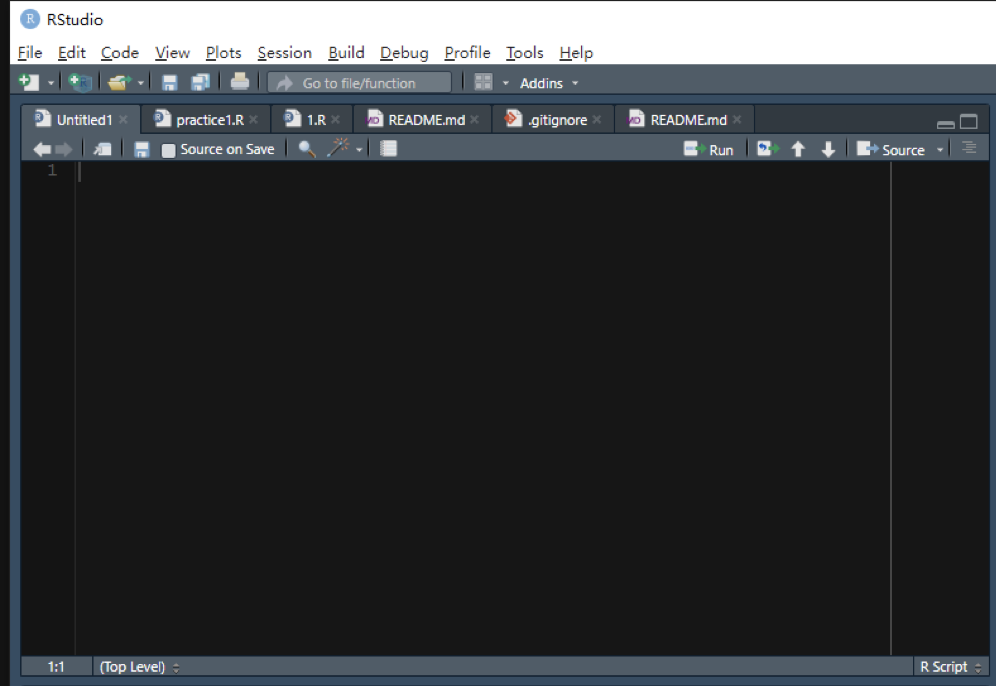Open the Session menu
This screenshot has height=686, width=996.
point(284,53)
